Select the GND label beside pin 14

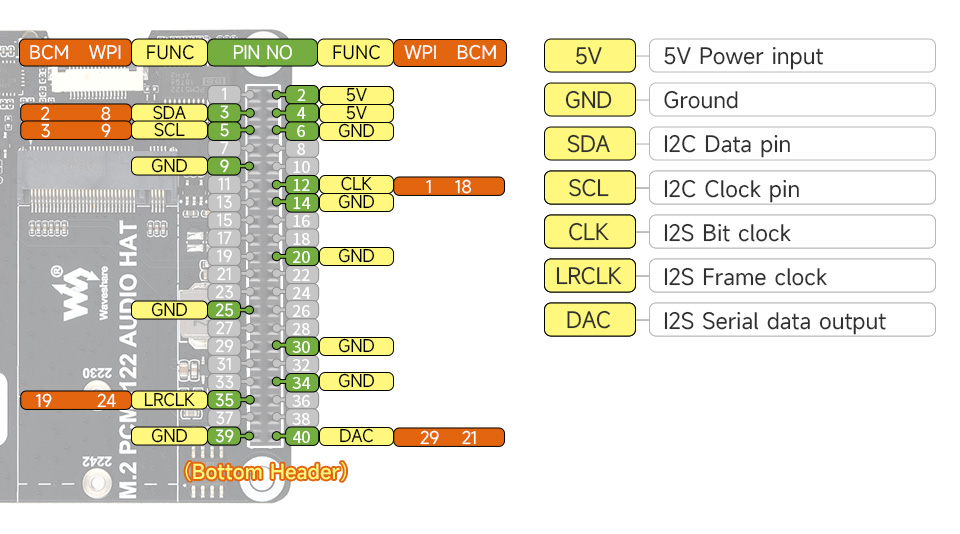click(356, 202)
